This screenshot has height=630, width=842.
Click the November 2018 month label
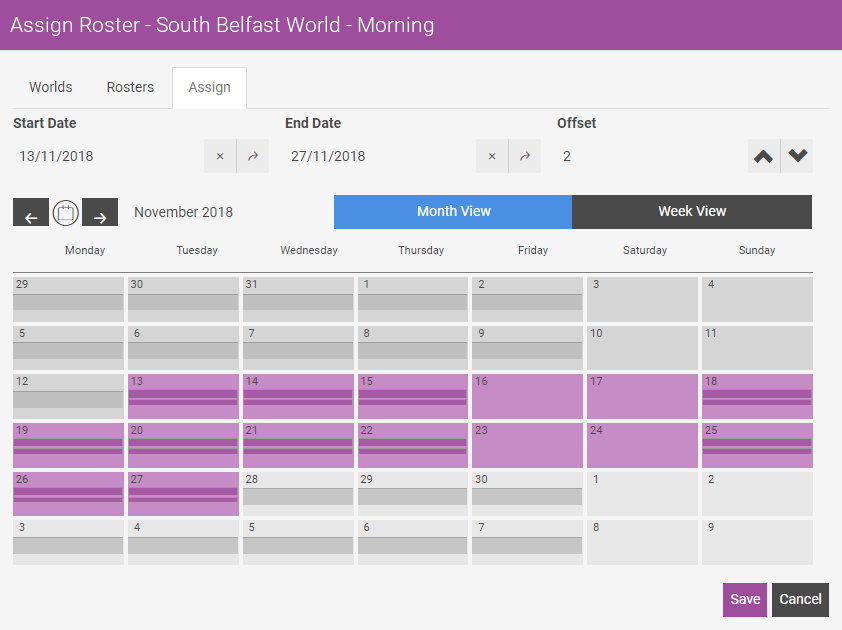coord(184,212)
